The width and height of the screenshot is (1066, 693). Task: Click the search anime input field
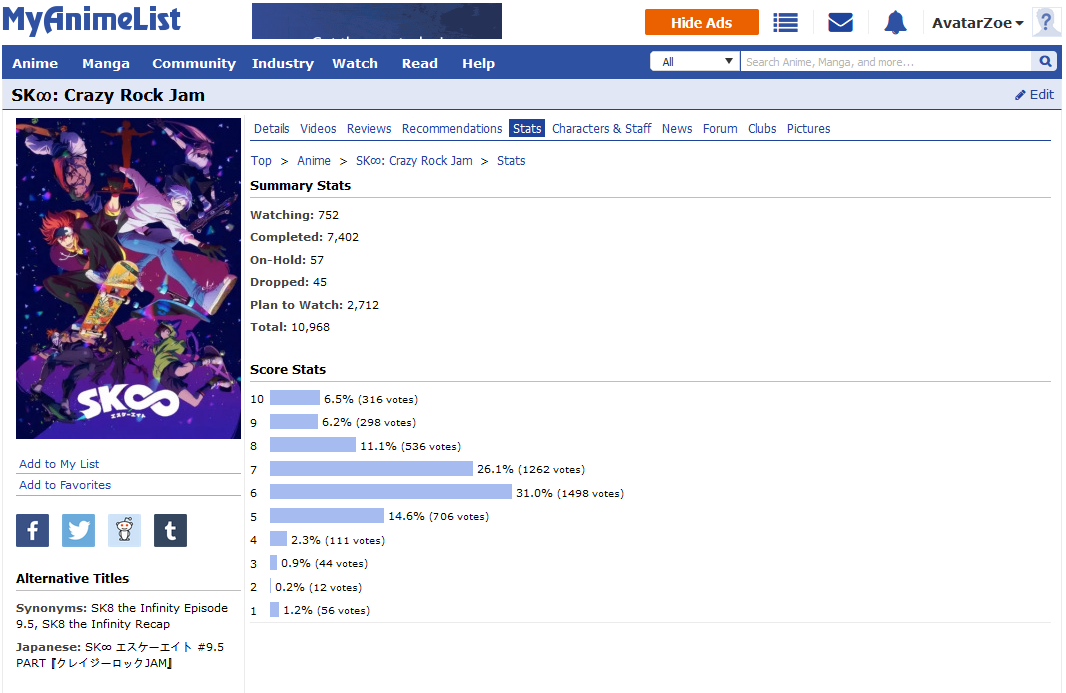click(887, 62)
